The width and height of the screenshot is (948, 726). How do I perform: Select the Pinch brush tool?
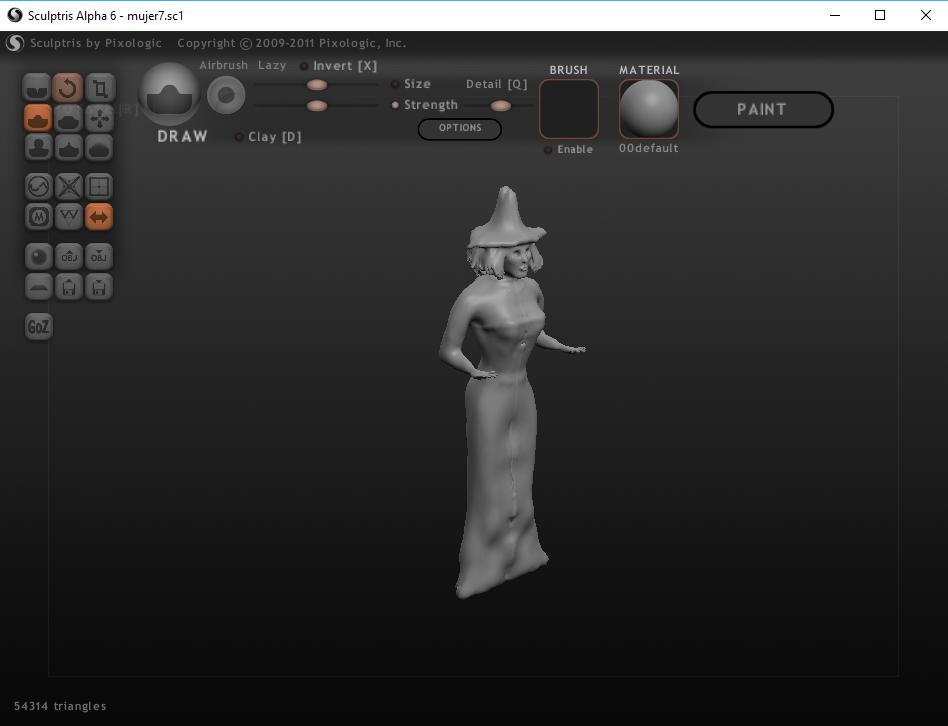click(x=69, y=147)
